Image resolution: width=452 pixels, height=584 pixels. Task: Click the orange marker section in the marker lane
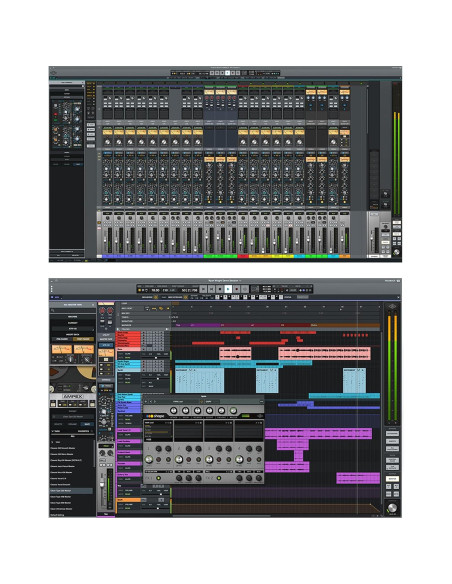pyautogui.click(x=344, y=325)
